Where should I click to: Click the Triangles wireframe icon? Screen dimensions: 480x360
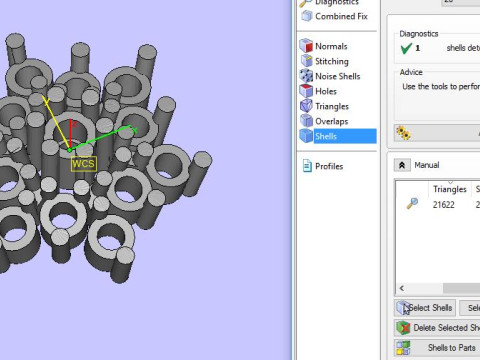pos(306,106)
